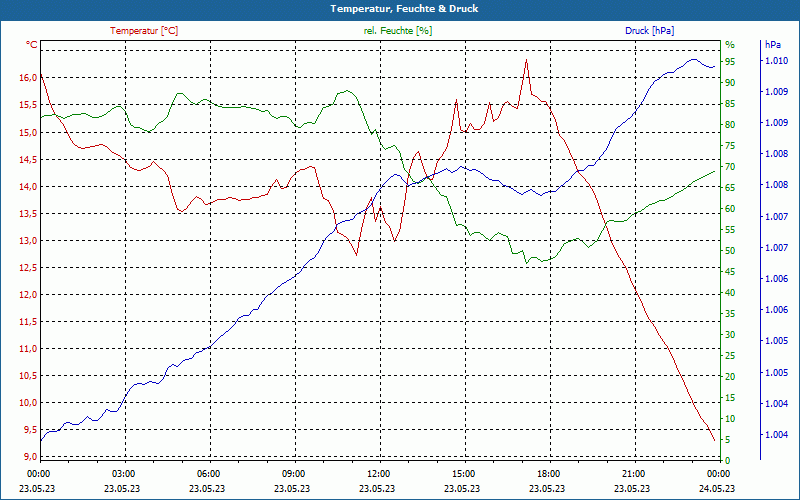Screen dimensions: 800x500
Task: Click the green 60 humidity axis label
Action: [x=730, y=209]
